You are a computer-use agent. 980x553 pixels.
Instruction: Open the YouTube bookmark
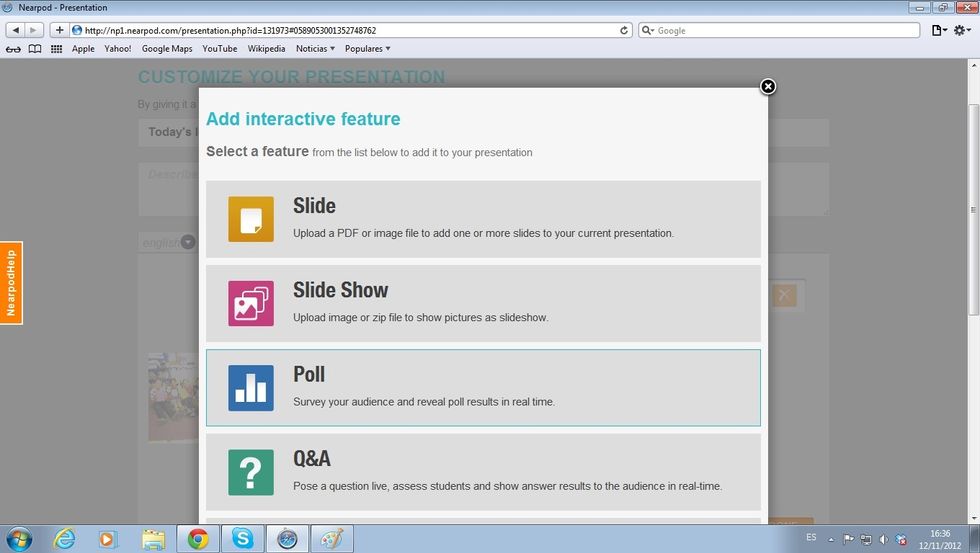[219, 49]
